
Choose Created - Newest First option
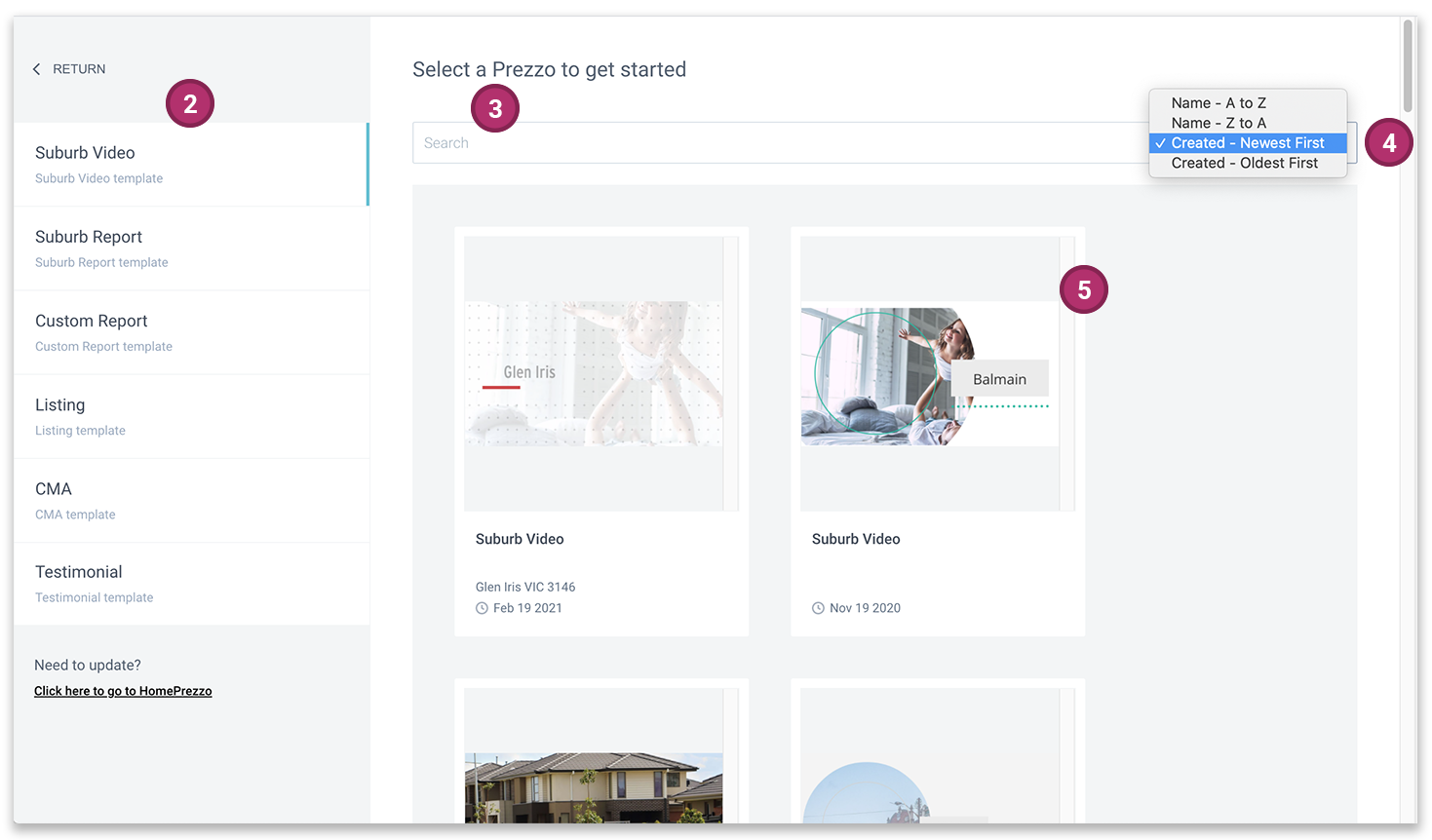pyautogui.click(x=1248, y=143)
